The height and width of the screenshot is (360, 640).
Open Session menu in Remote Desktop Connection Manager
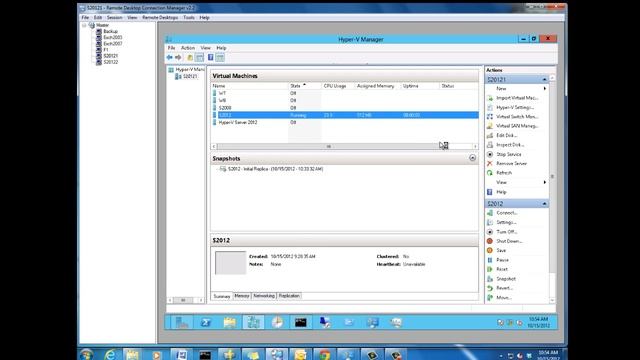click(114, 18)
